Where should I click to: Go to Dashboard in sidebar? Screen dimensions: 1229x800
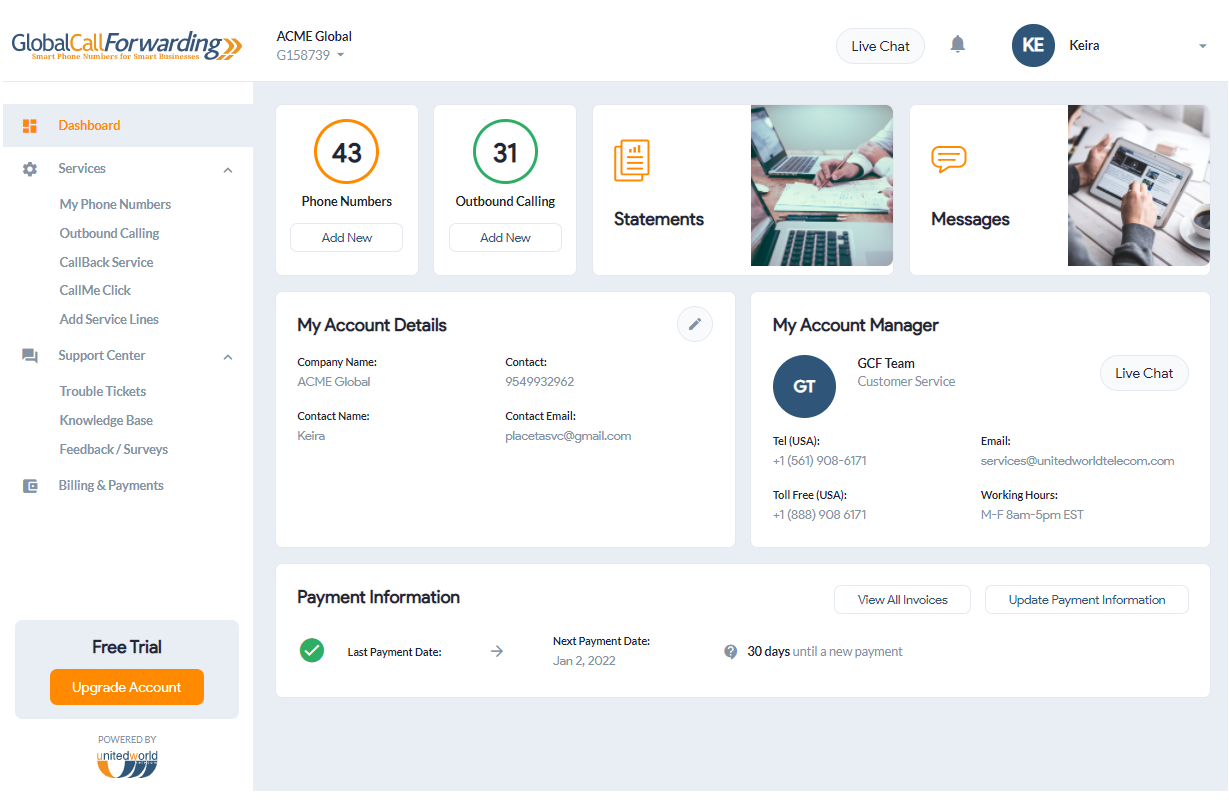127,126
